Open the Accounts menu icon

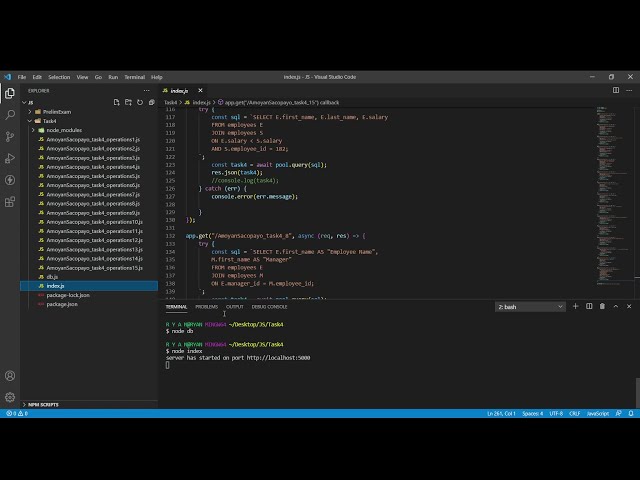[10, 376]
